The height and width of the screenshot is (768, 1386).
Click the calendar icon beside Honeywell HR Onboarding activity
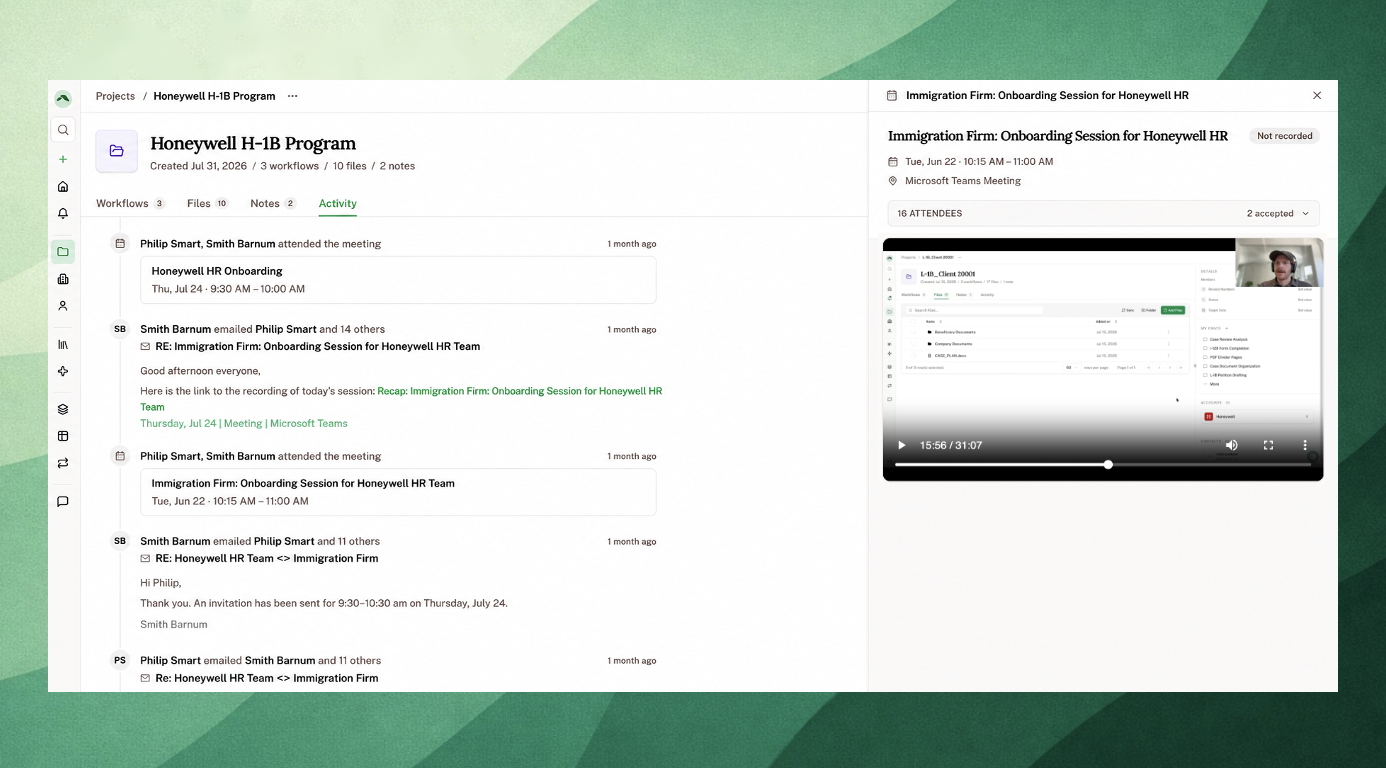click(120, 243)
